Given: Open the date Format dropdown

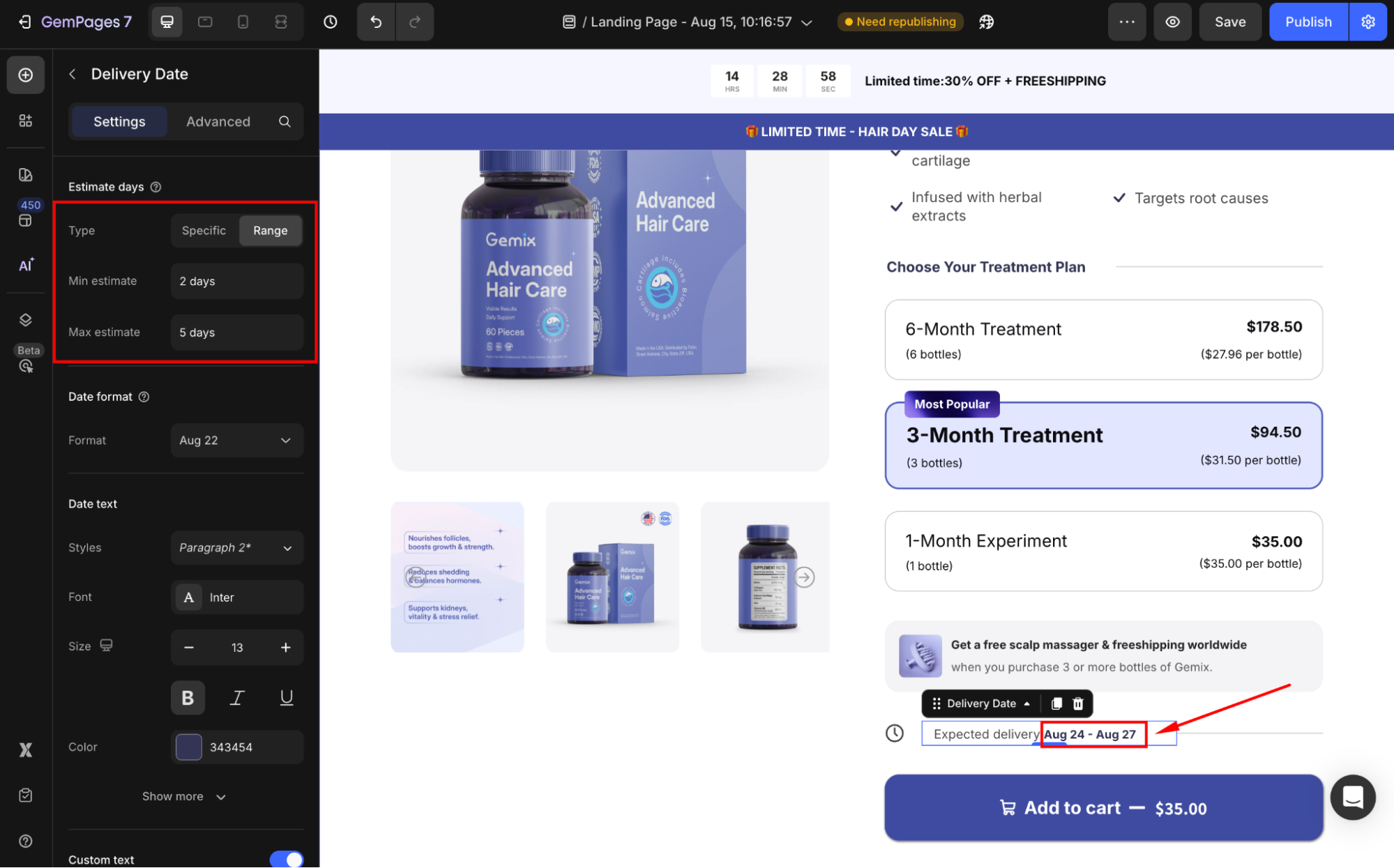Looking at the screenshot, I should pyautogui.click(x=236, y=441).
